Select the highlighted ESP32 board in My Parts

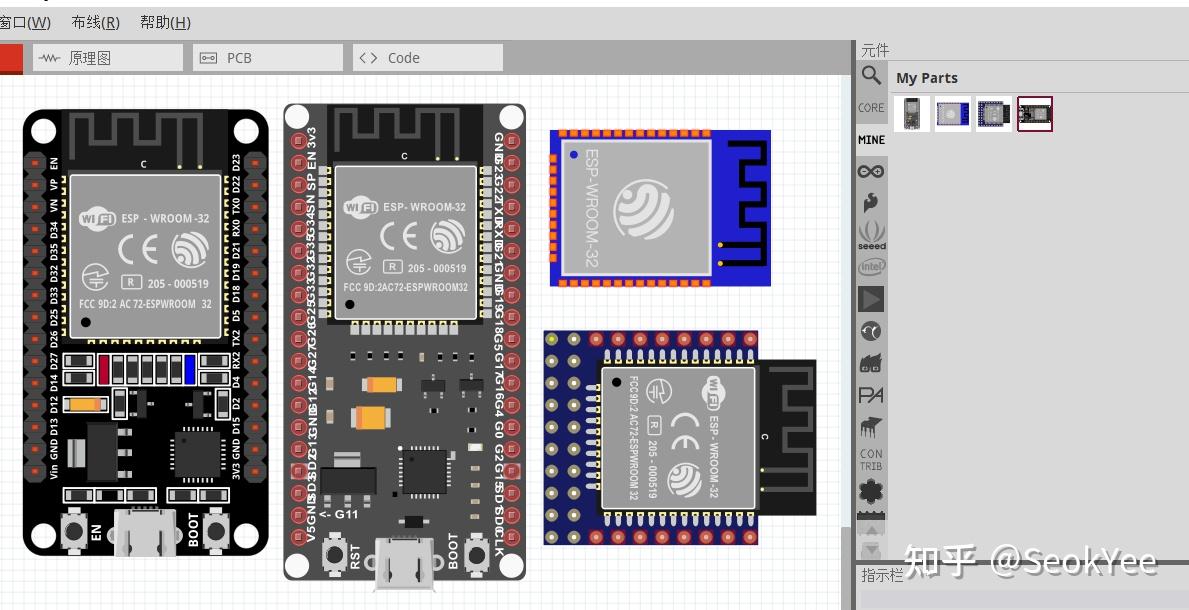(x=1035, y=114)
